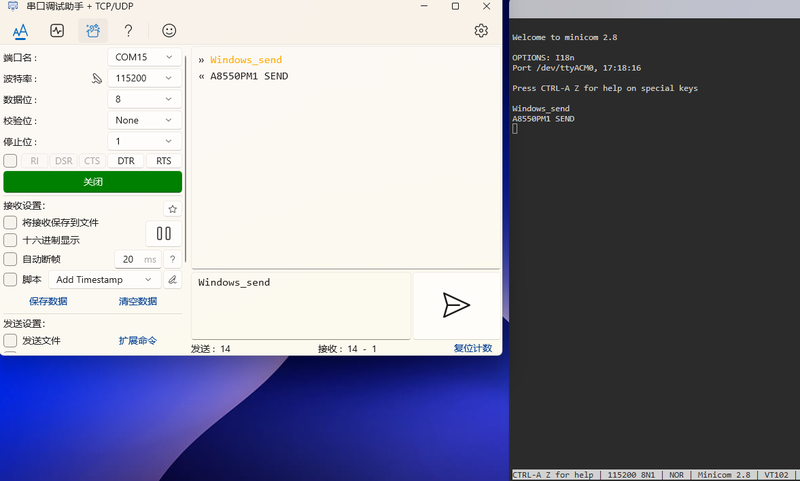This screenshot has height=481, width=800.
Task: Toggle the 十六进制显示 checkbox
Action: [10, 240]
